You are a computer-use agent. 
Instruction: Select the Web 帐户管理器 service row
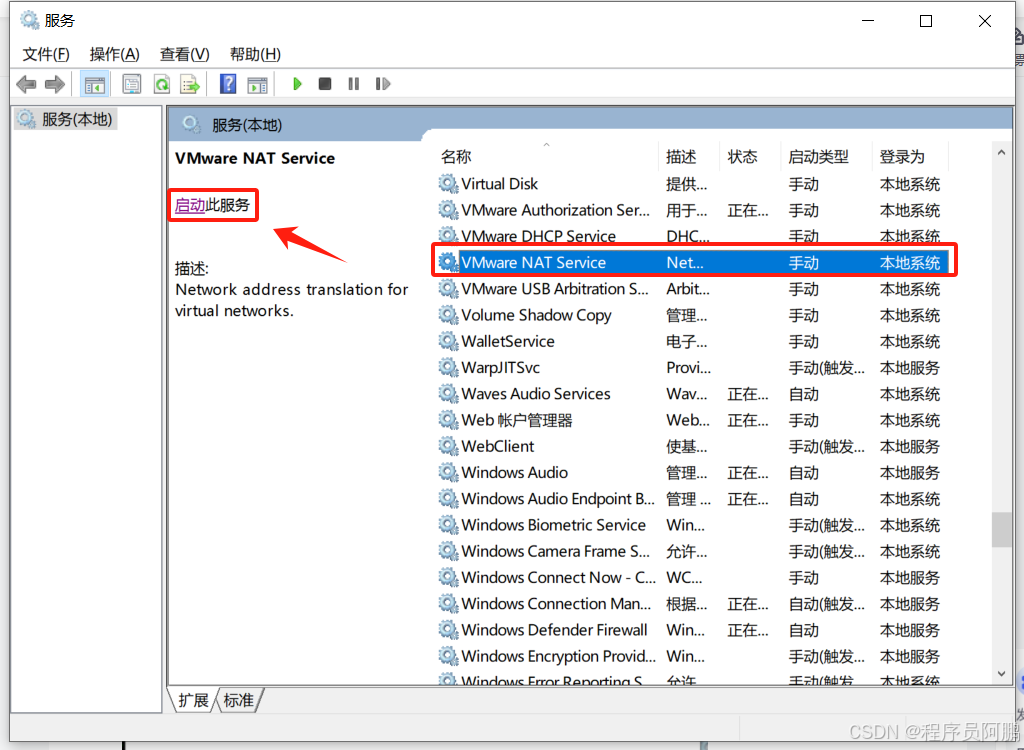coord(692,420)
